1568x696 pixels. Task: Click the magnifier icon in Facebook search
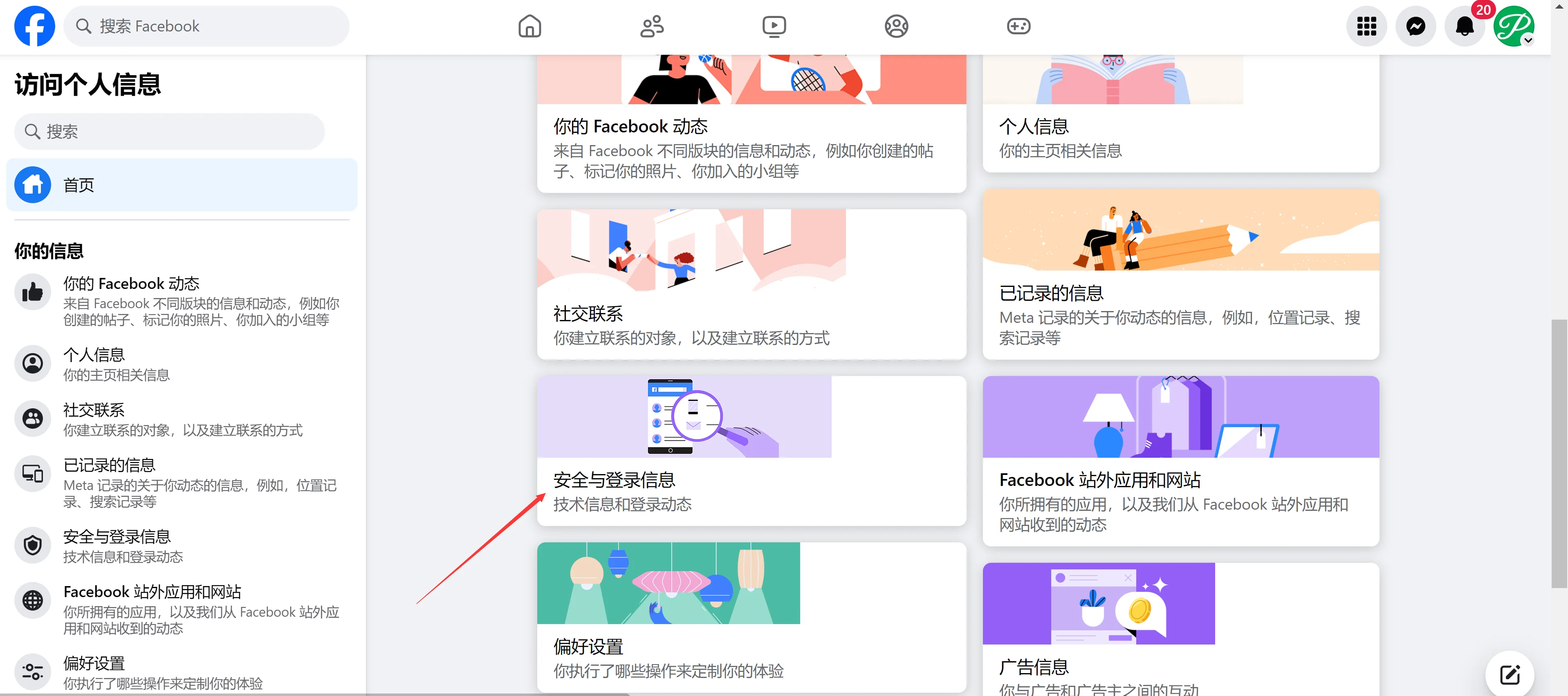(x=83, y=26)
